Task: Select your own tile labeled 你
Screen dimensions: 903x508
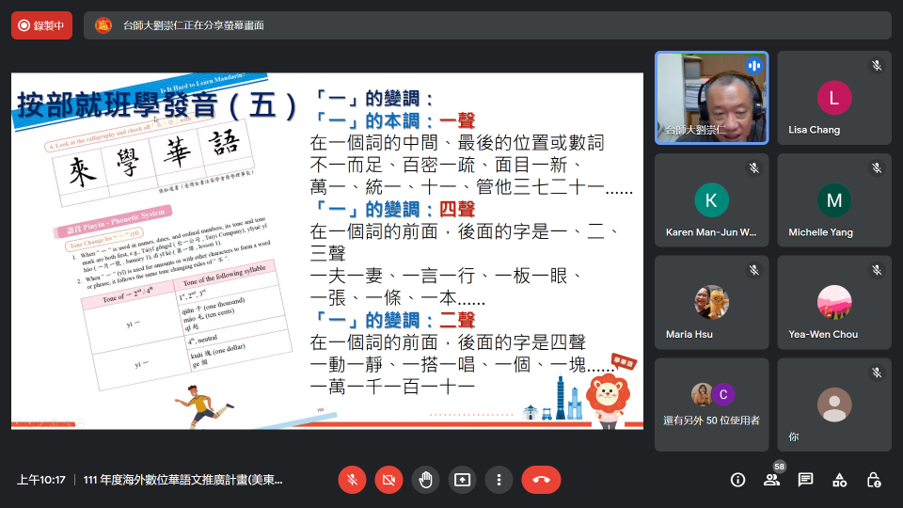Action: [x=834, y=405]
